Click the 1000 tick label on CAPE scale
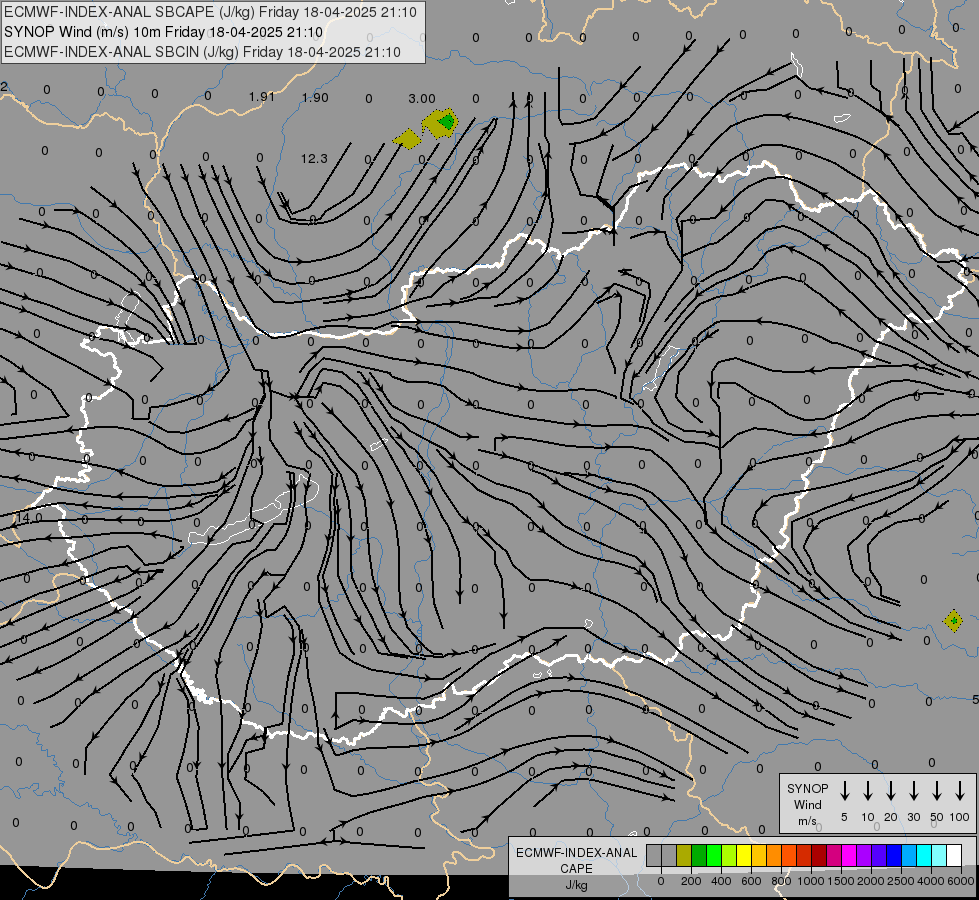 pos(811,881)
